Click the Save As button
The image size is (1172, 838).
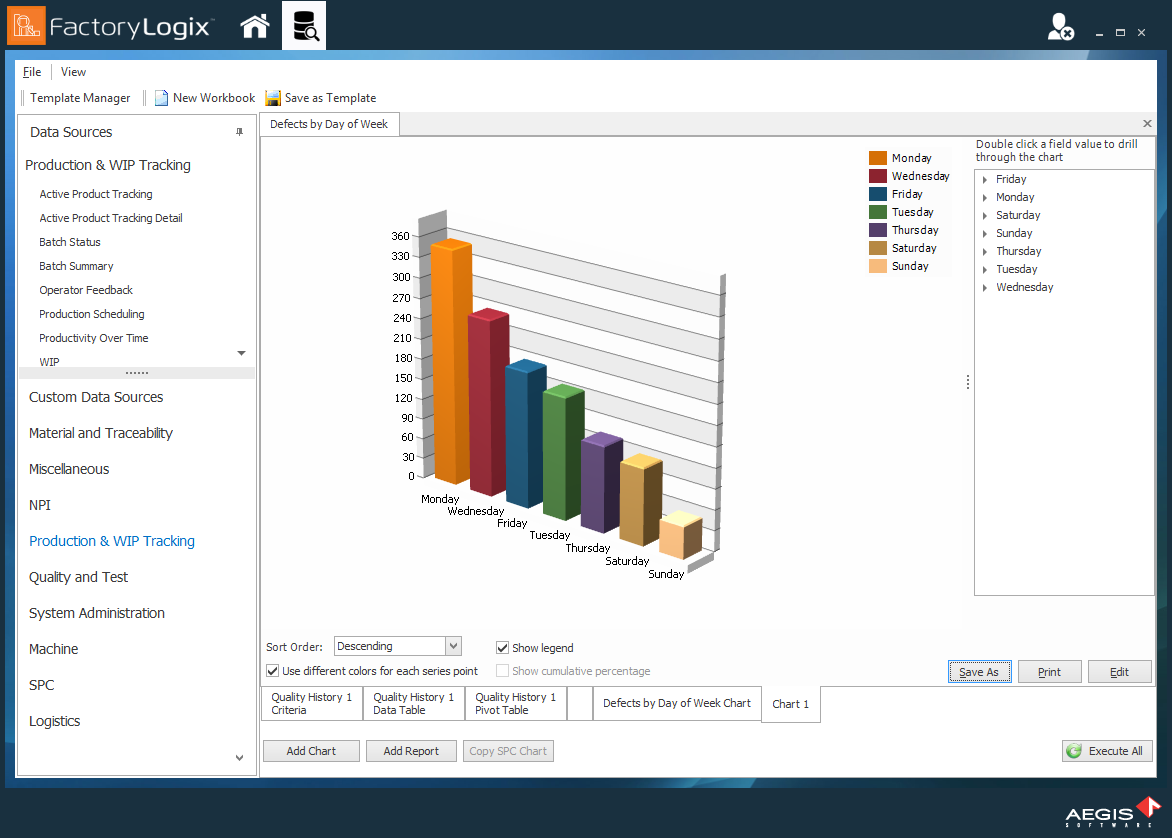[979, 671]
